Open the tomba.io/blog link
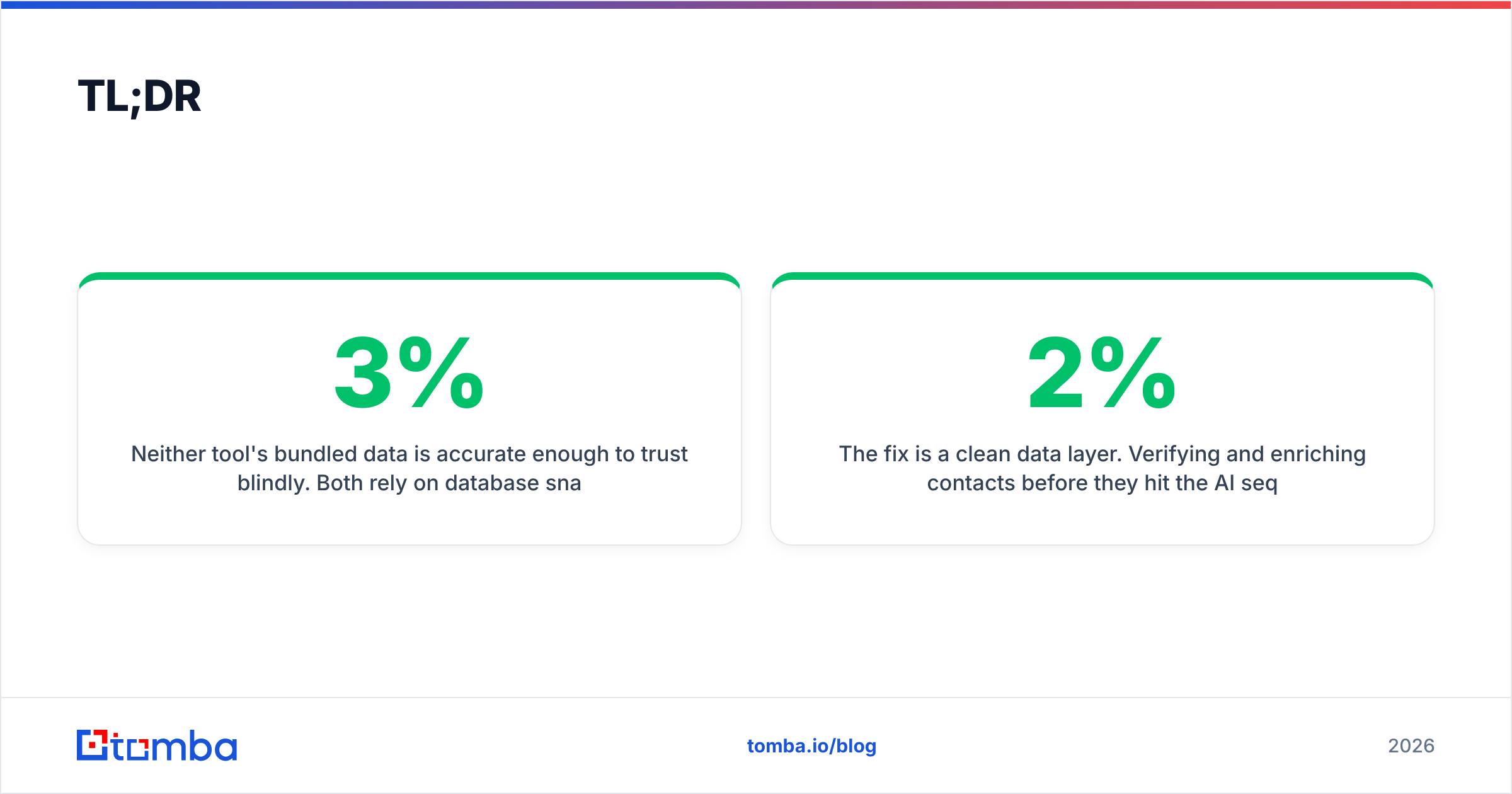The height and width of the screenshot is (794, 1512). pos(811,746)
